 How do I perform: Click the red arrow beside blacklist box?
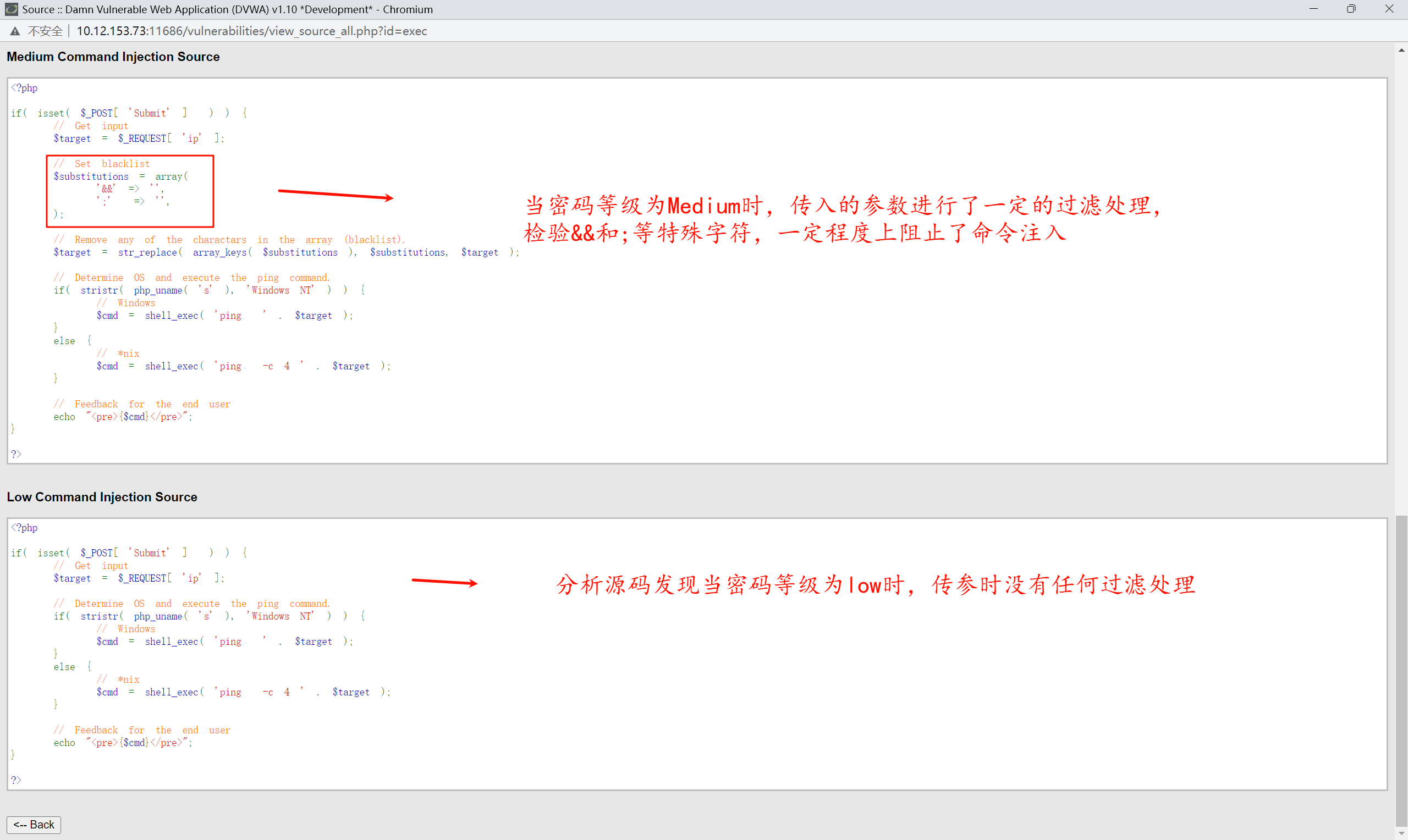335,195
